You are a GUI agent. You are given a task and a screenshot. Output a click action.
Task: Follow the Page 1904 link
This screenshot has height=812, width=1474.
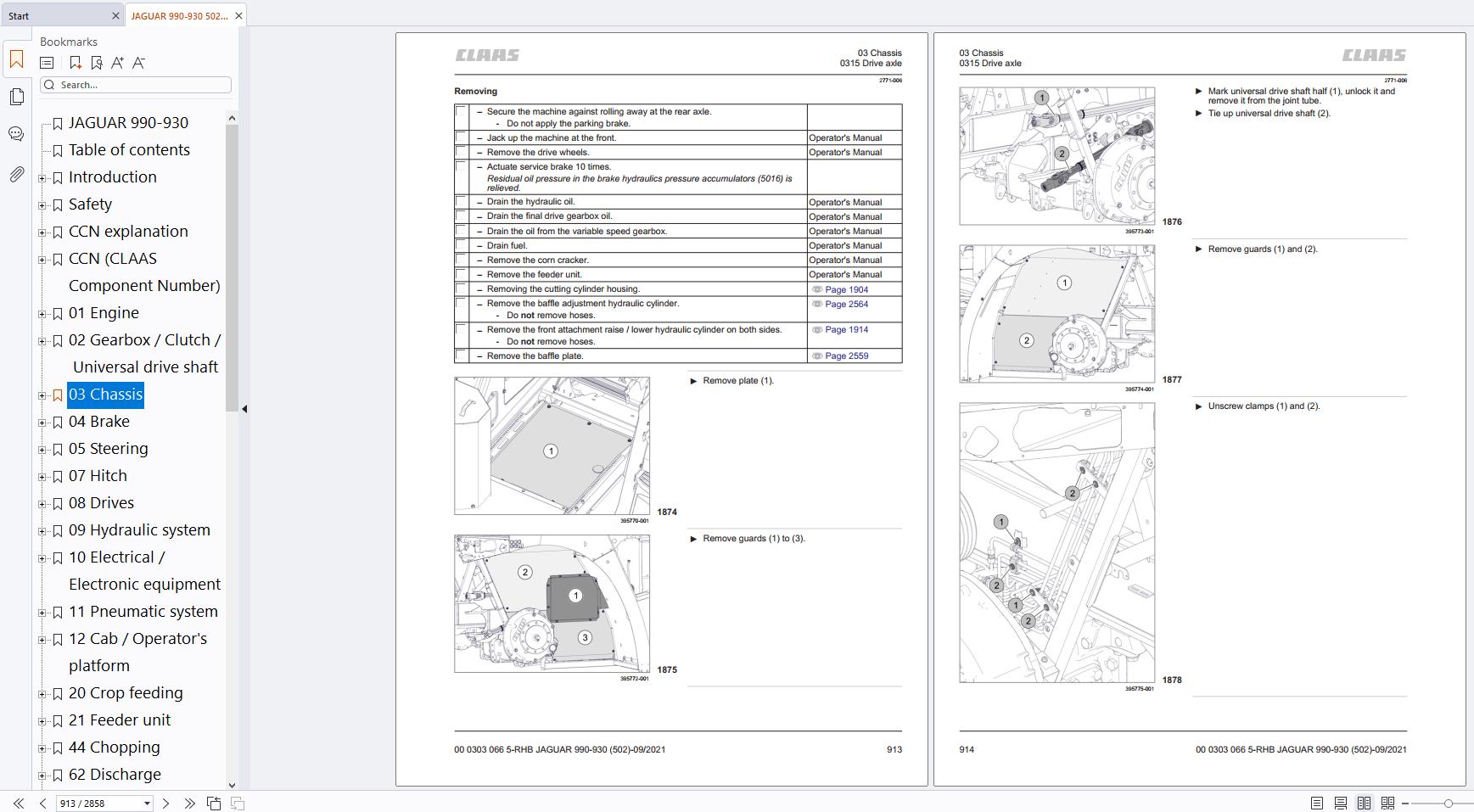point(846,289)
